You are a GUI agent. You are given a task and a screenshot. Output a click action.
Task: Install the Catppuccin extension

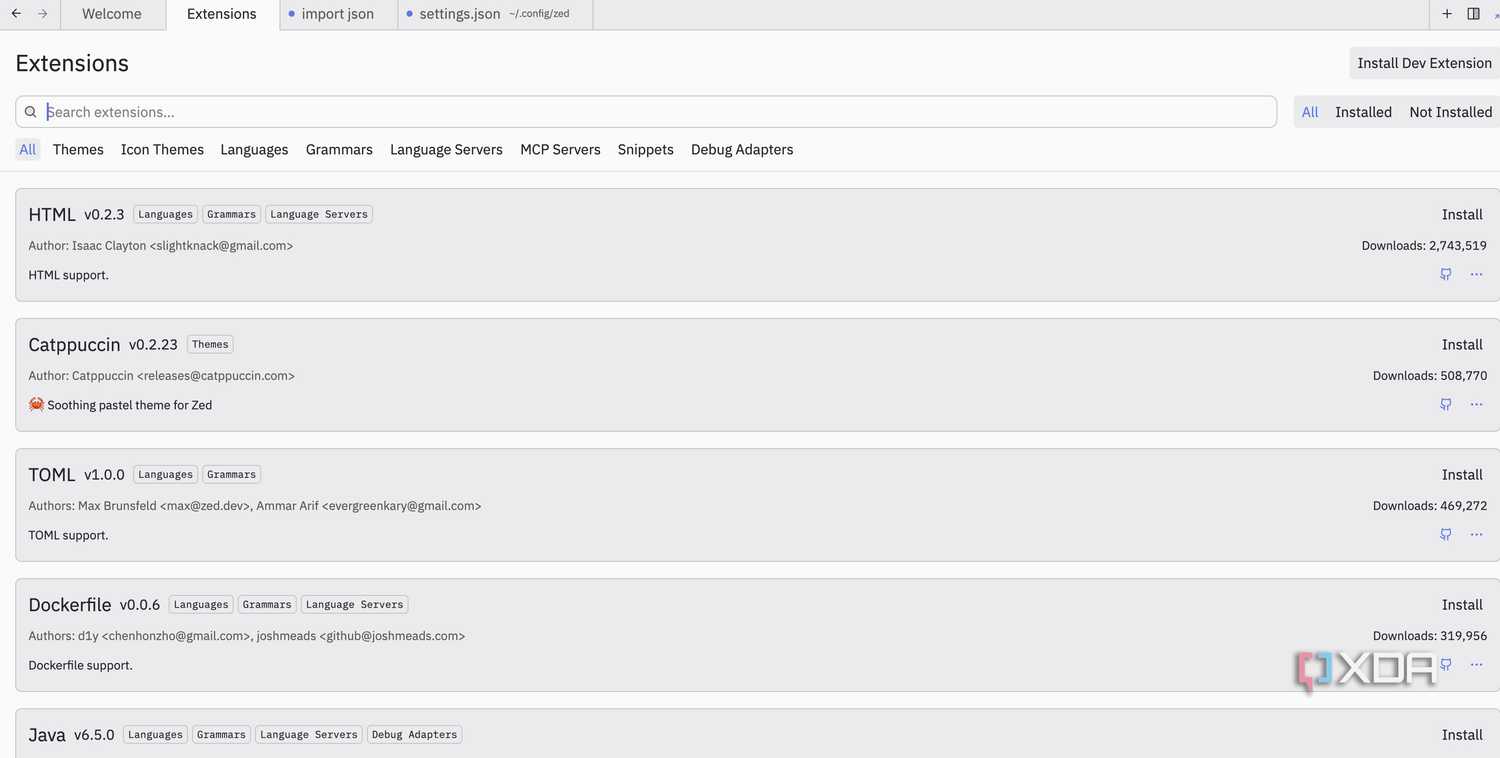coord(1462,344)
